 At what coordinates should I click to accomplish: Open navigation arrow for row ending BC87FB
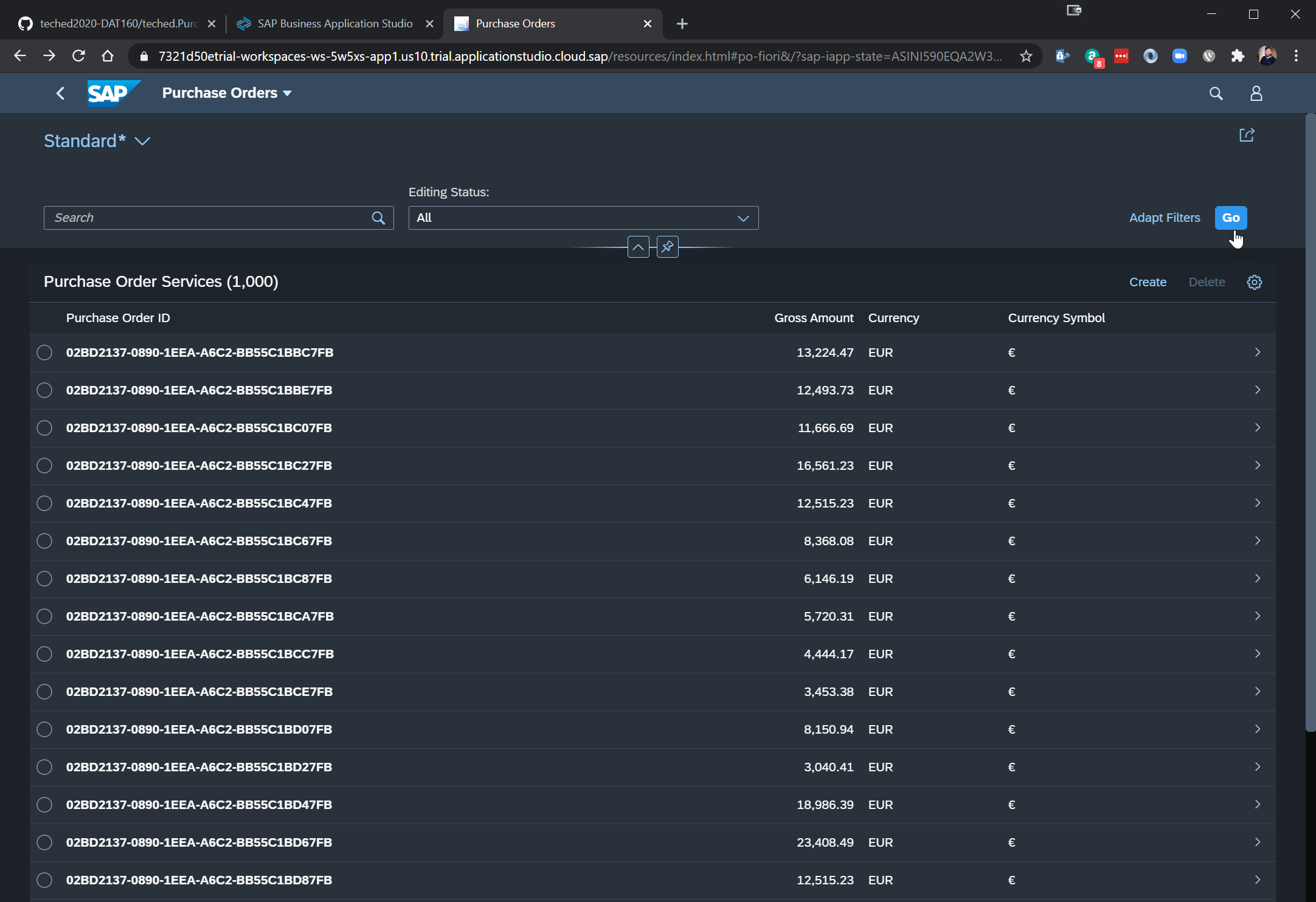(1258, 579)
